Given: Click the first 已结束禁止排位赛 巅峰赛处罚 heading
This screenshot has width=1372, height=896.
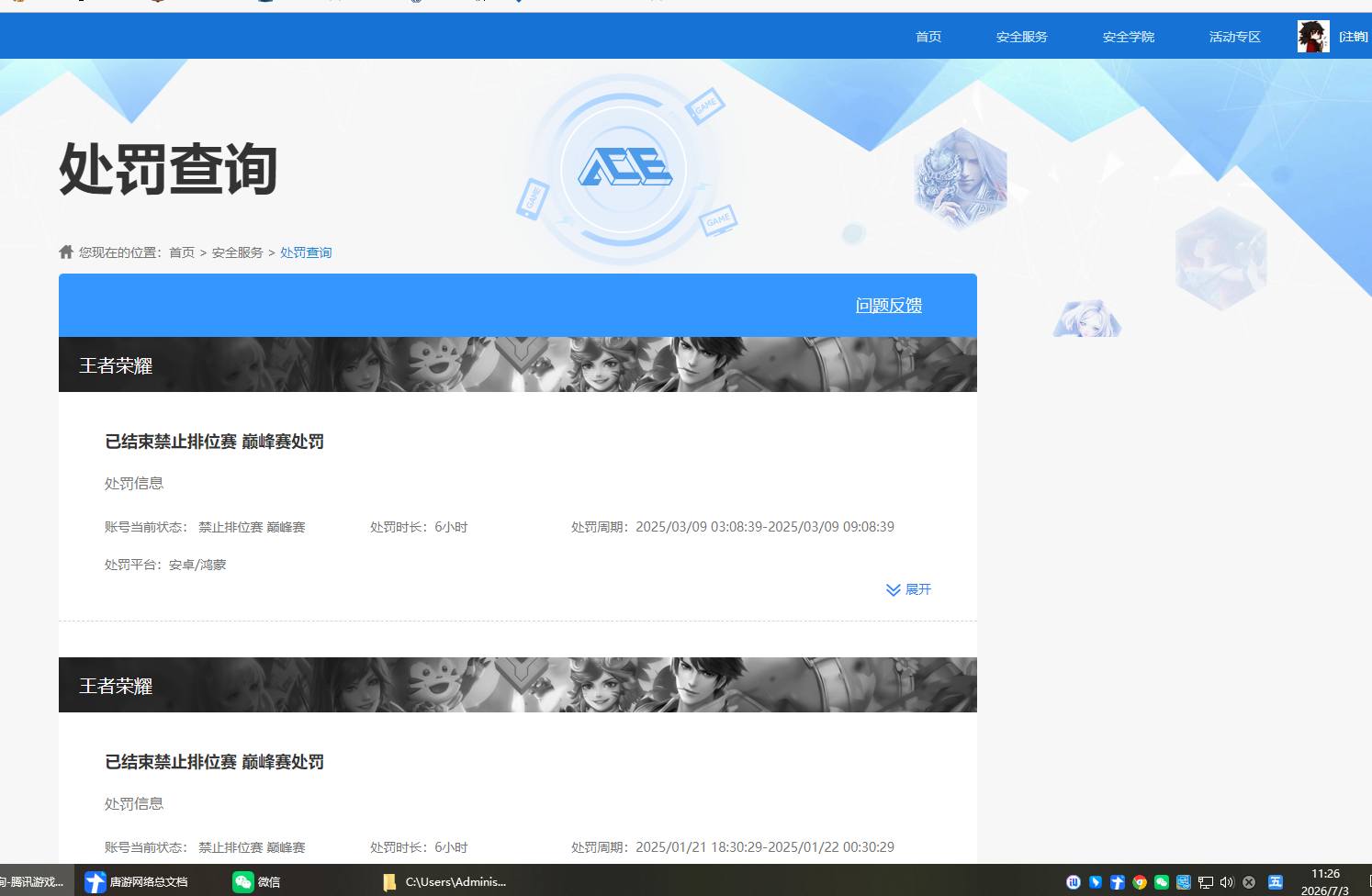Looking at the screenshot, I should [x=214, y=442].
